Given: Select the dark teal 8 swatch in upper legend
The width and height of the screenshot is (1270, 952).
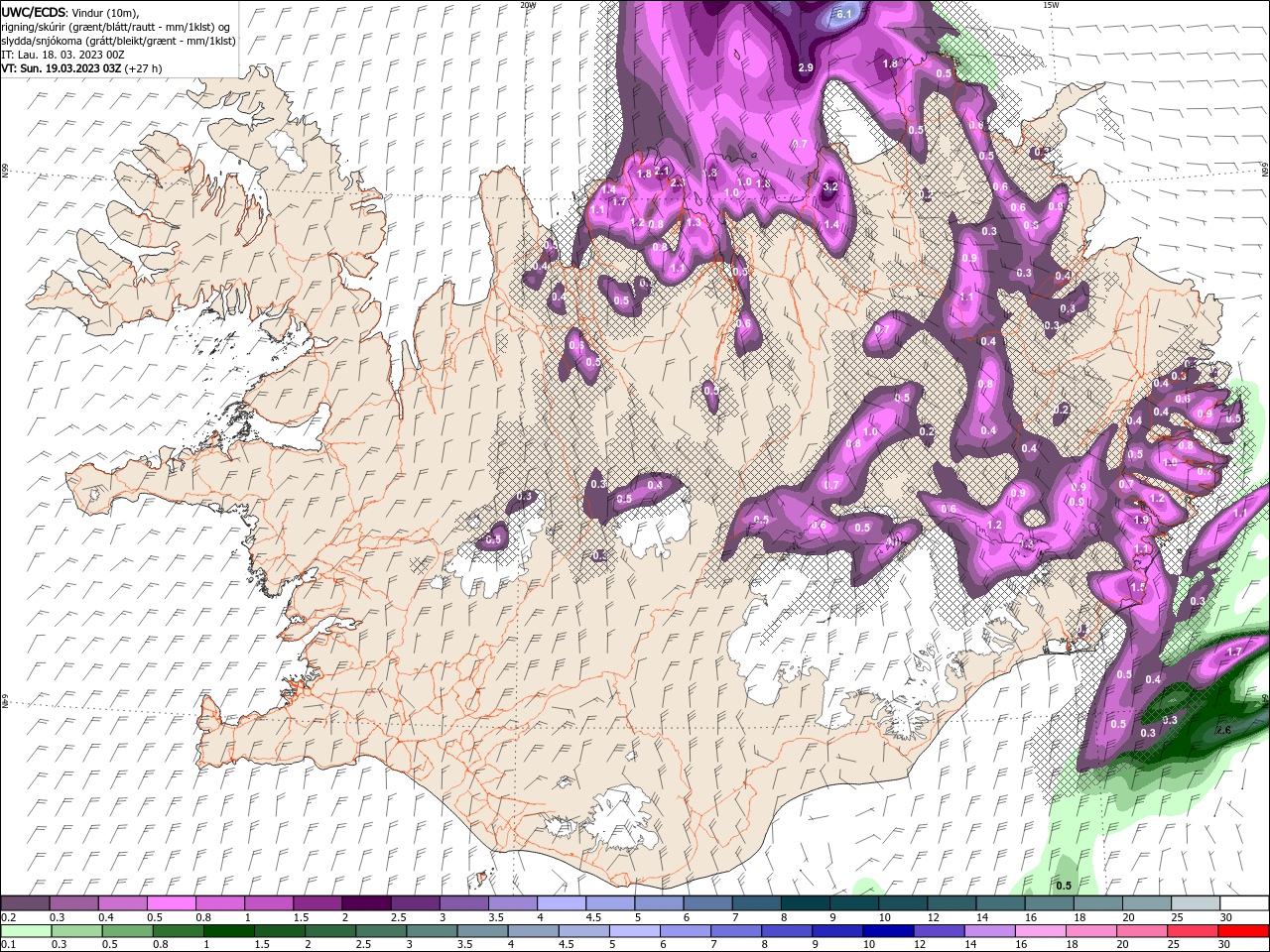Looking at the screenshot, I should point(805,904).
